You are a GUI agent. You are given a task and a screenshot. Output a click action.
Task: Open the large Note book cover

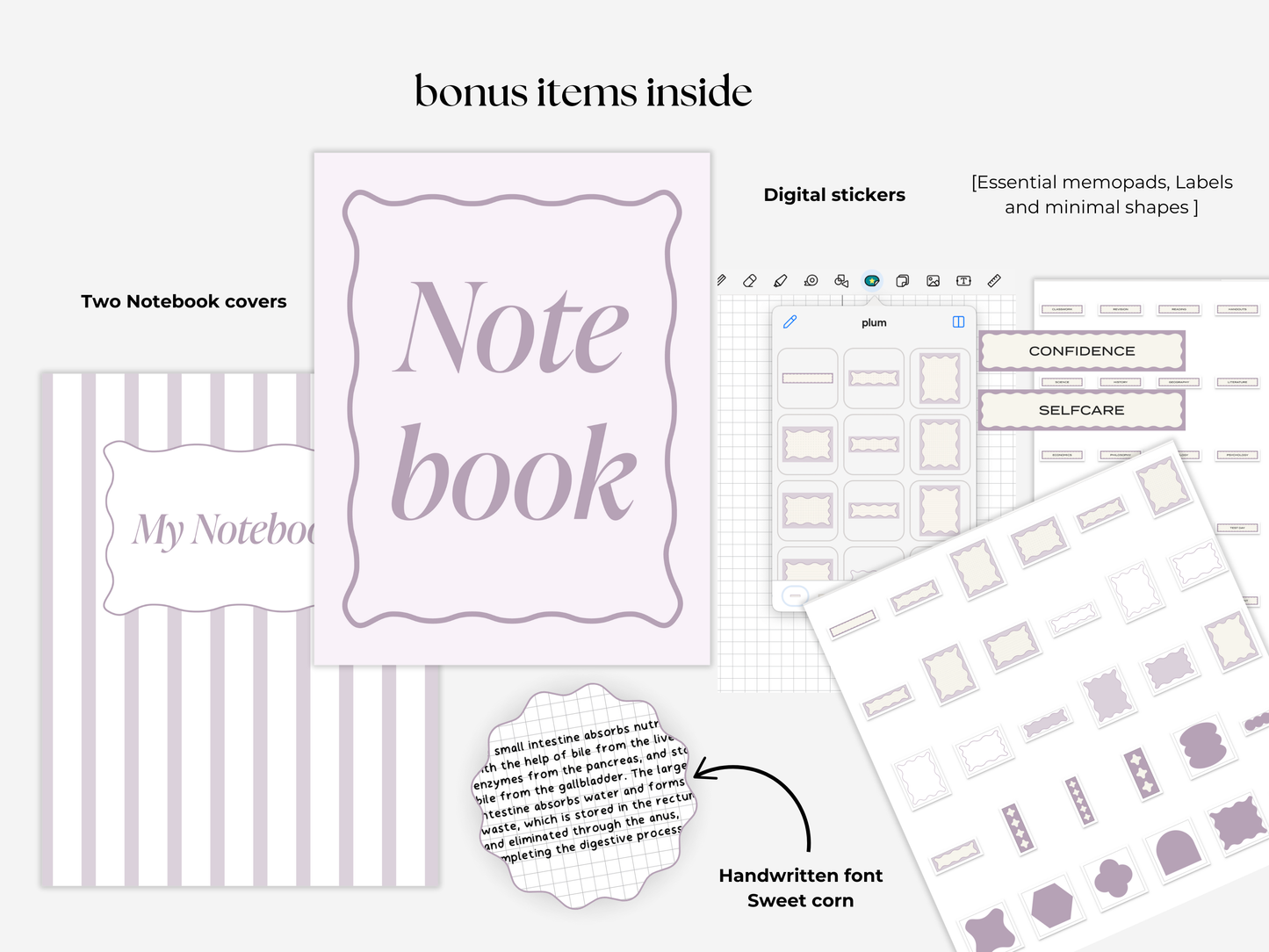click(512, 408)
